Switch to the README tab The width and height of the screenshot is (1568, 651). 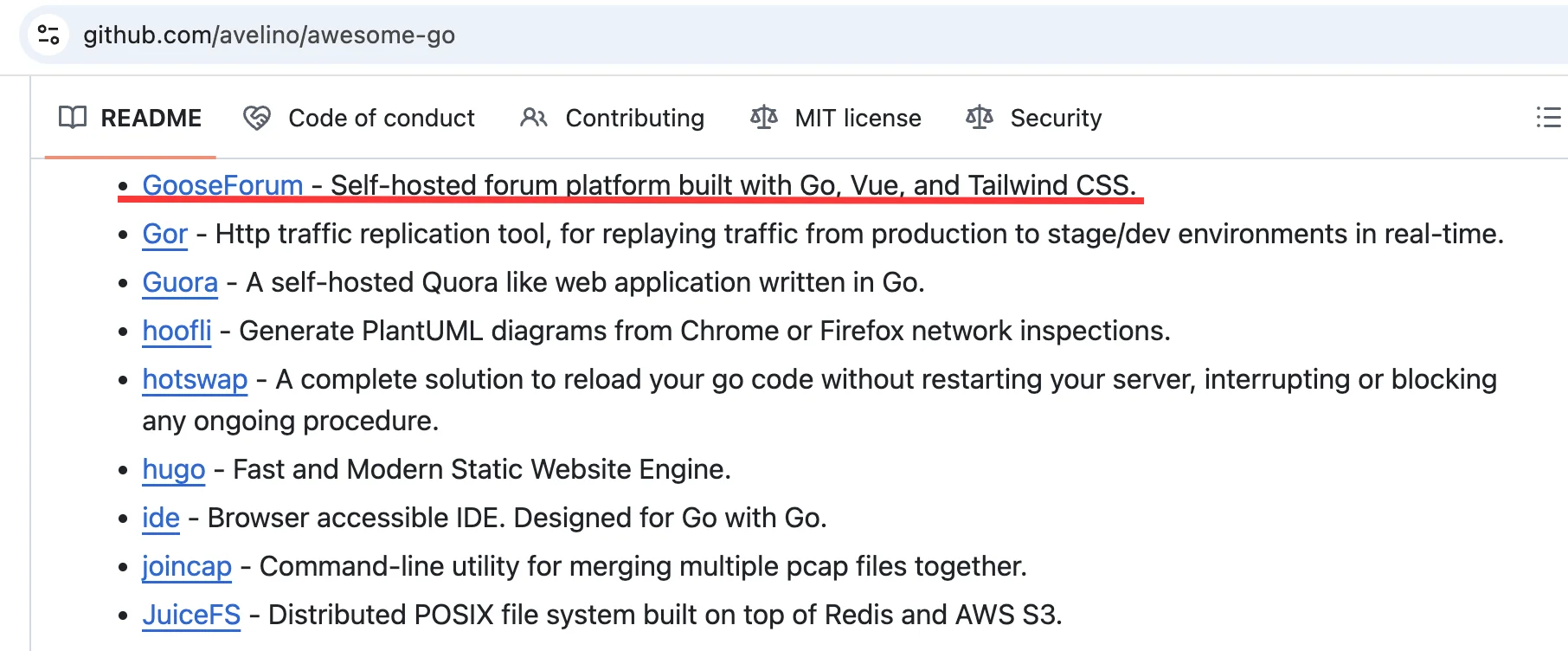130,118
